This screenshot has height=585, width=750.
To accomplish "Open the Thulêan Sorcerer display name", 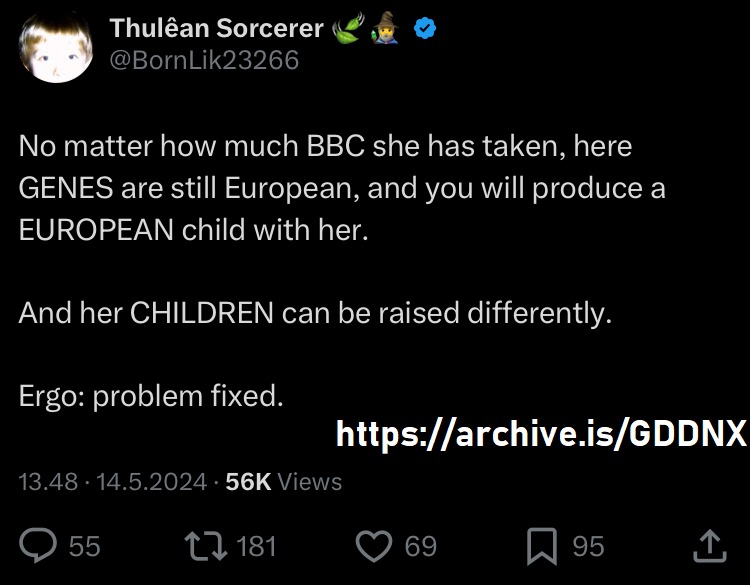I will coord(216,28).
